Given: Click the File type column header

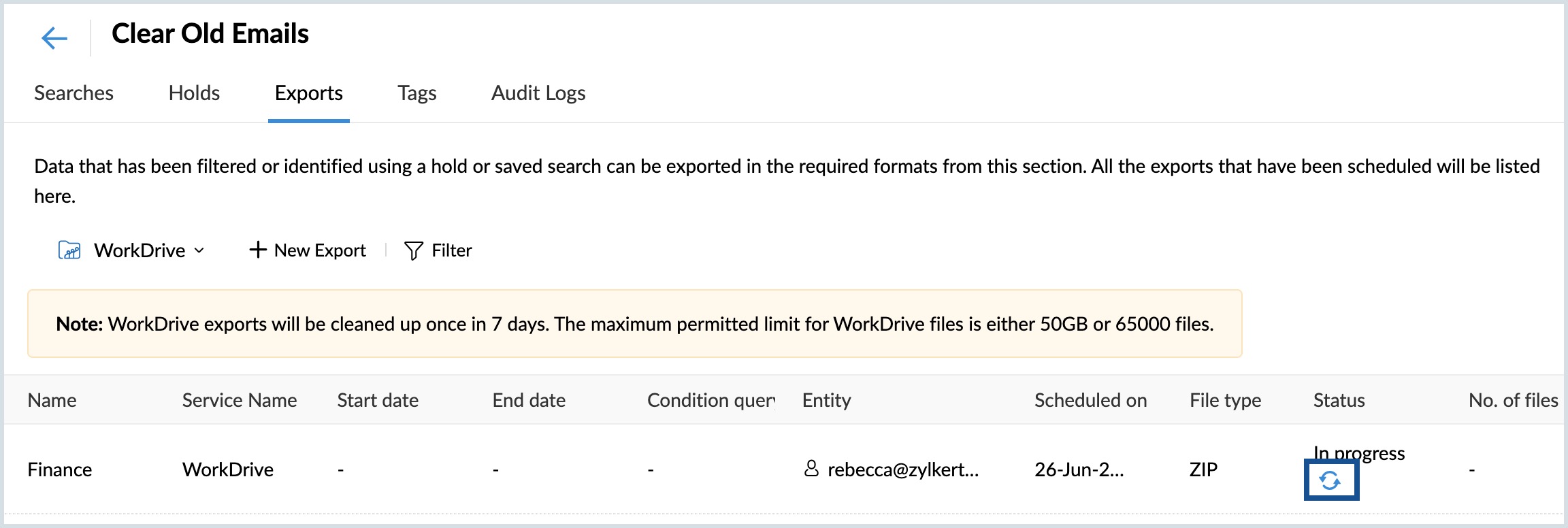Looking at the screenshot, I should point(1225,400).
